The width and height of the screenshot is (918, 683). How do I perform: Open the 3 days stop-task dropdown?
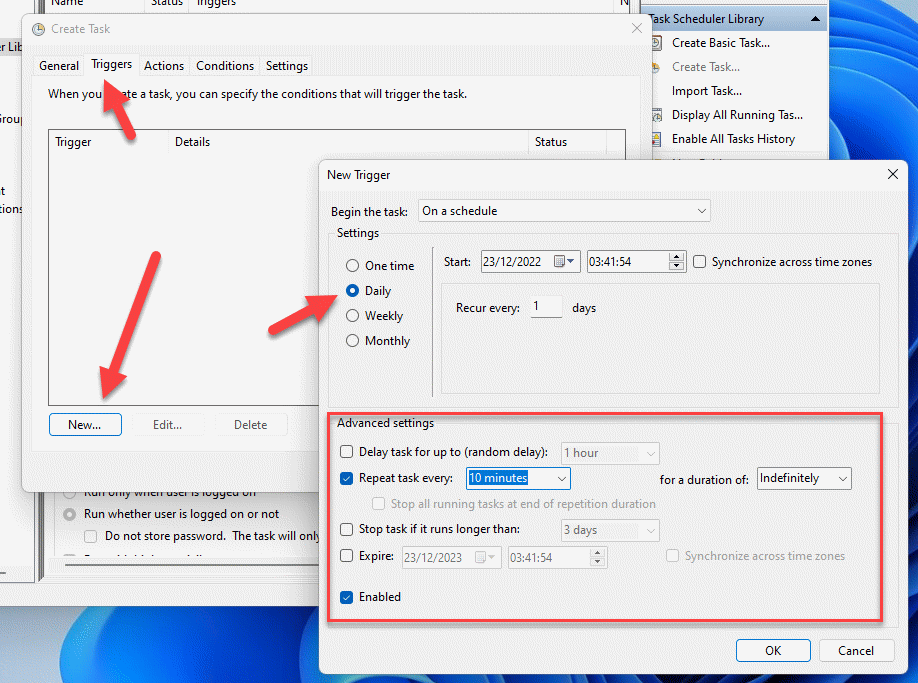610,530
